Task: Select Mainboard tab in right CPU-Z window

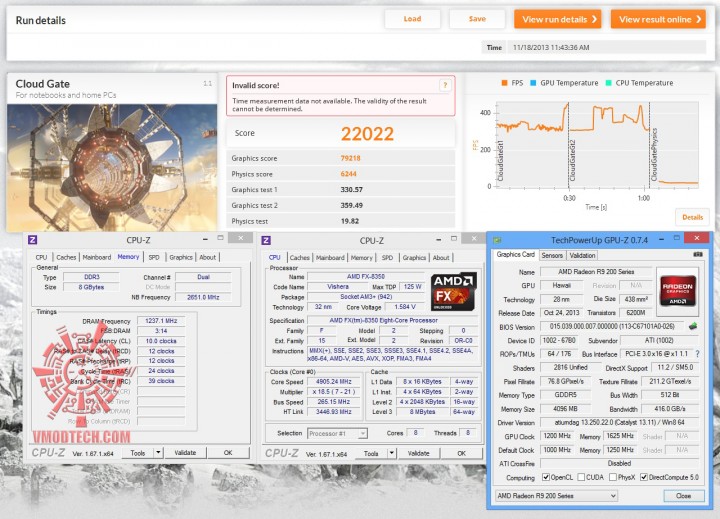Action: [330, 258]
